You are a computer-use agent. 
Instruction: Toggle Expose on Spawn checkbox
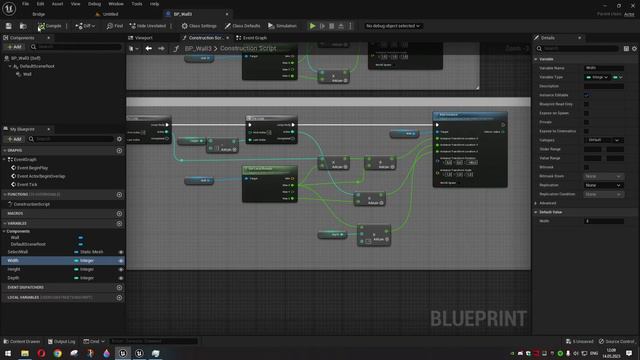587,113
